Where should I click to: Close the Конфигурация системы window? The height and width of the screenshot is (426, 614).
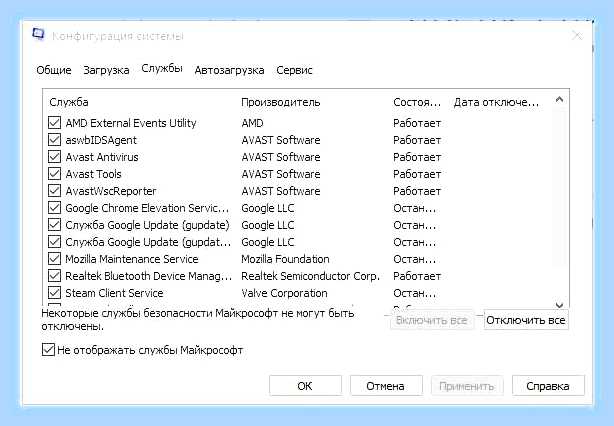click(577, 36)
